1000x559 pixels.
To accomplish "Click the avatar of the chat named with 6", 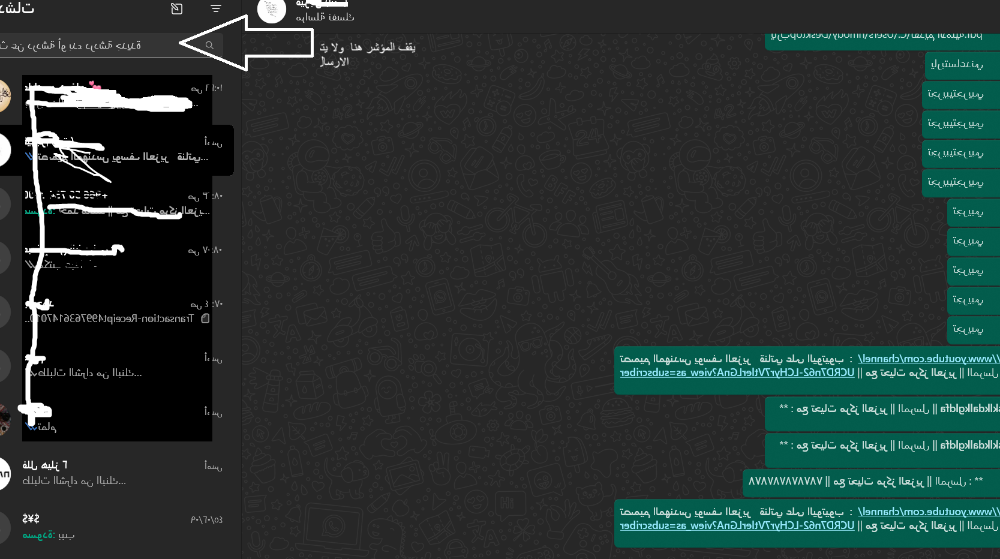I will [3, 474].
